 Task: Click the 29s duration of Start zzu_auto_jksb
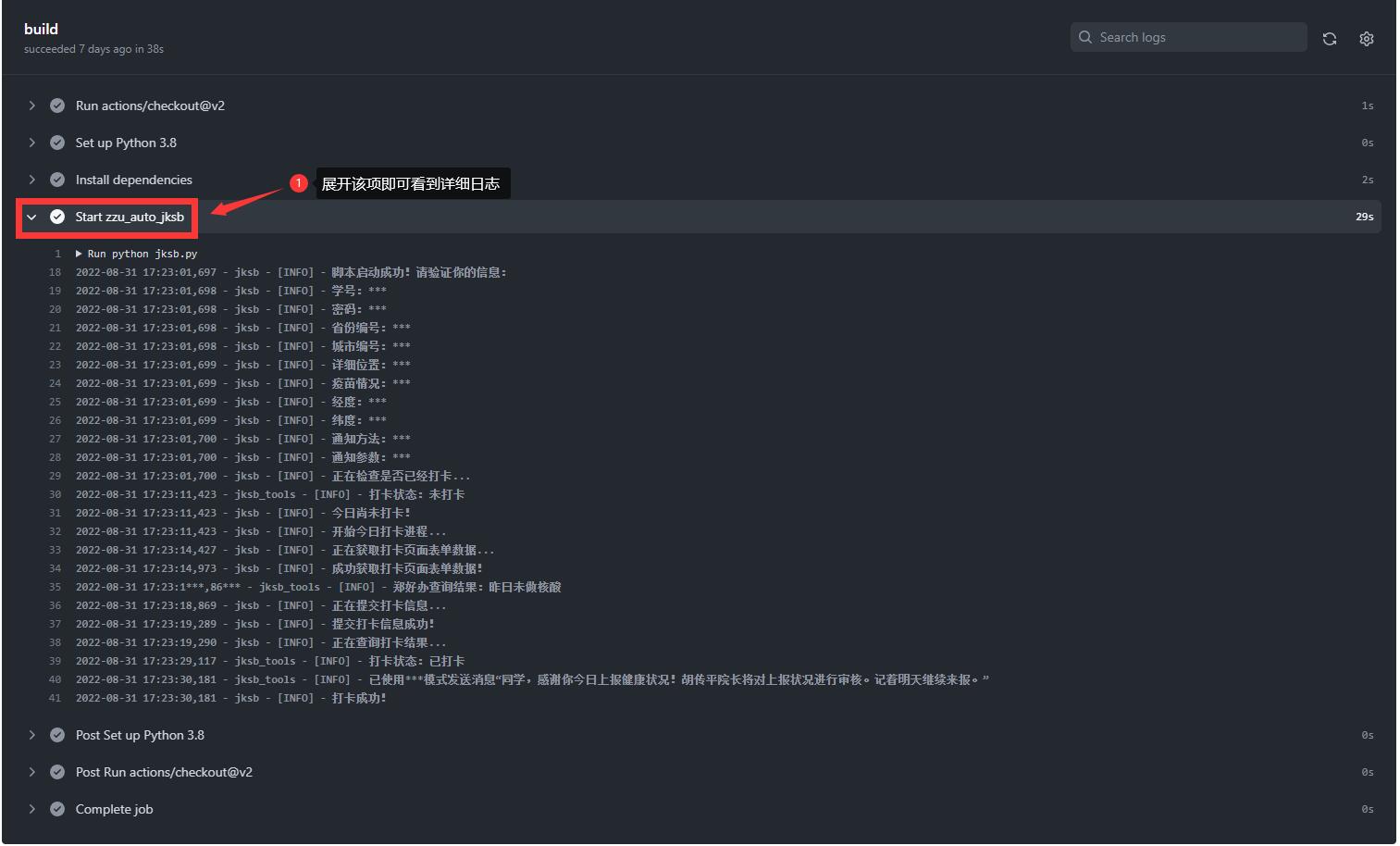[x=1365, y=217]
